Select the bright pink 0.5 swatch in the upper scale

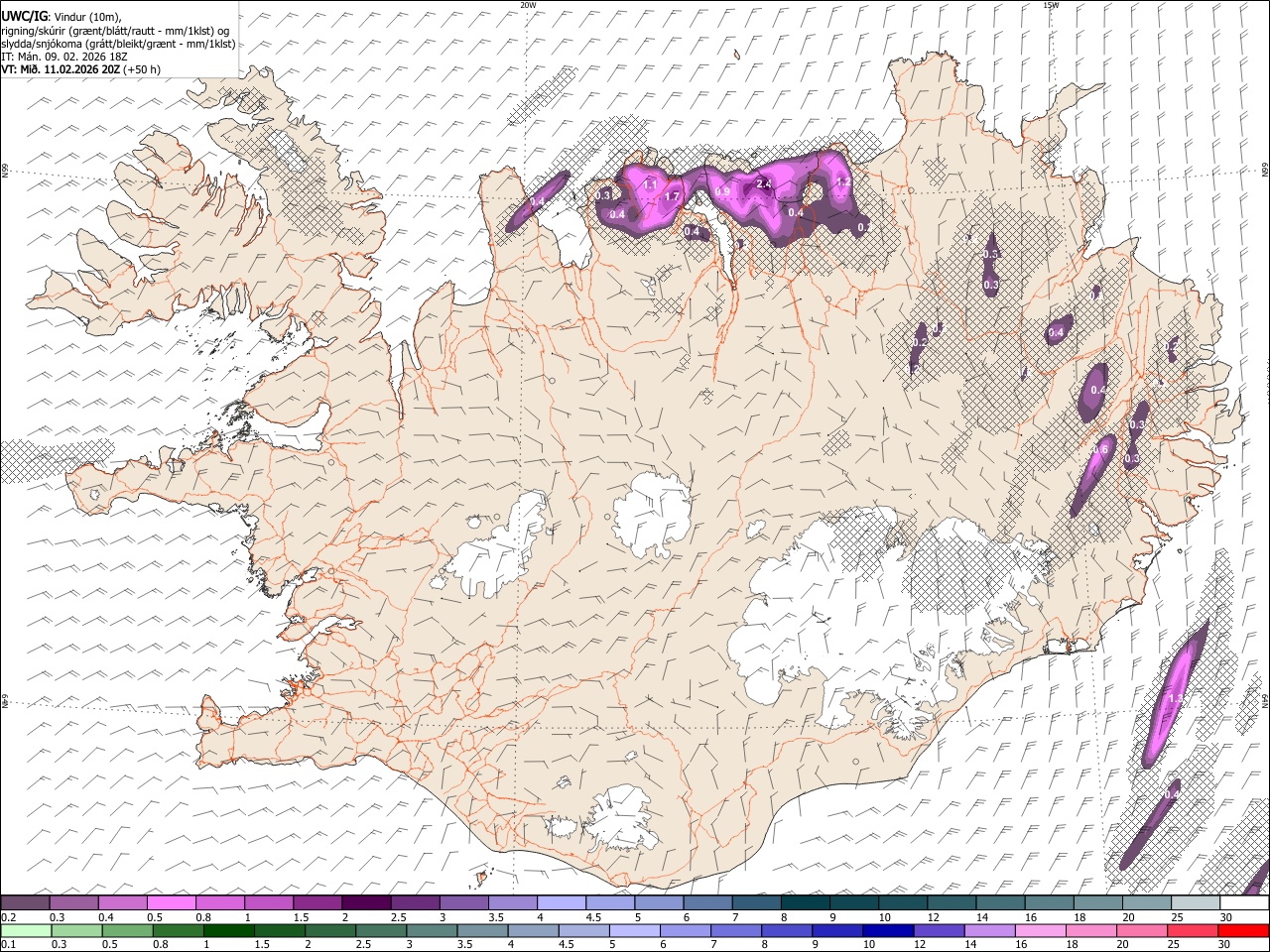(x=171, y=902)
